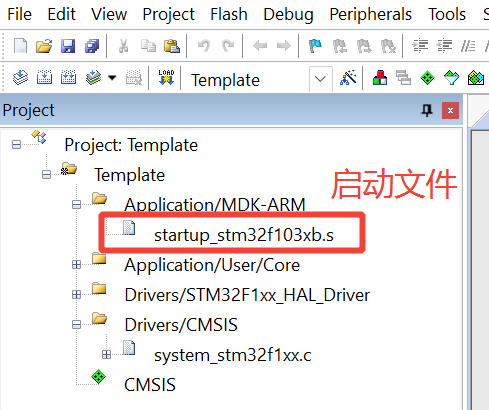Select the Template target label in the tree
This screenshot has width=489, height=410.
point(130,175)
